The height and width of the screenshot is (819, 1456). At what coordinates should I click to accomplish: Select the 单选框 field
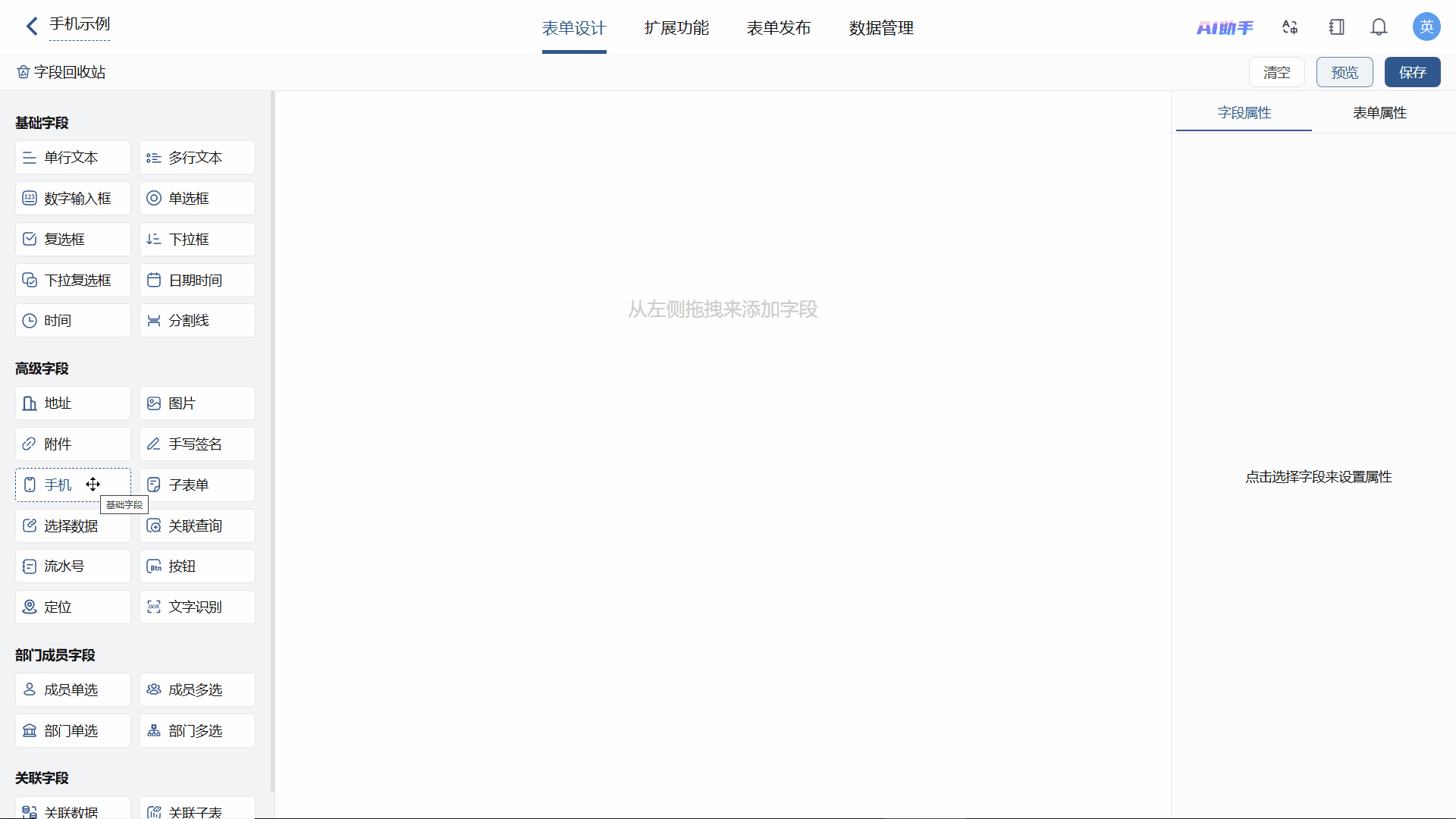click(x=197, y=199)
